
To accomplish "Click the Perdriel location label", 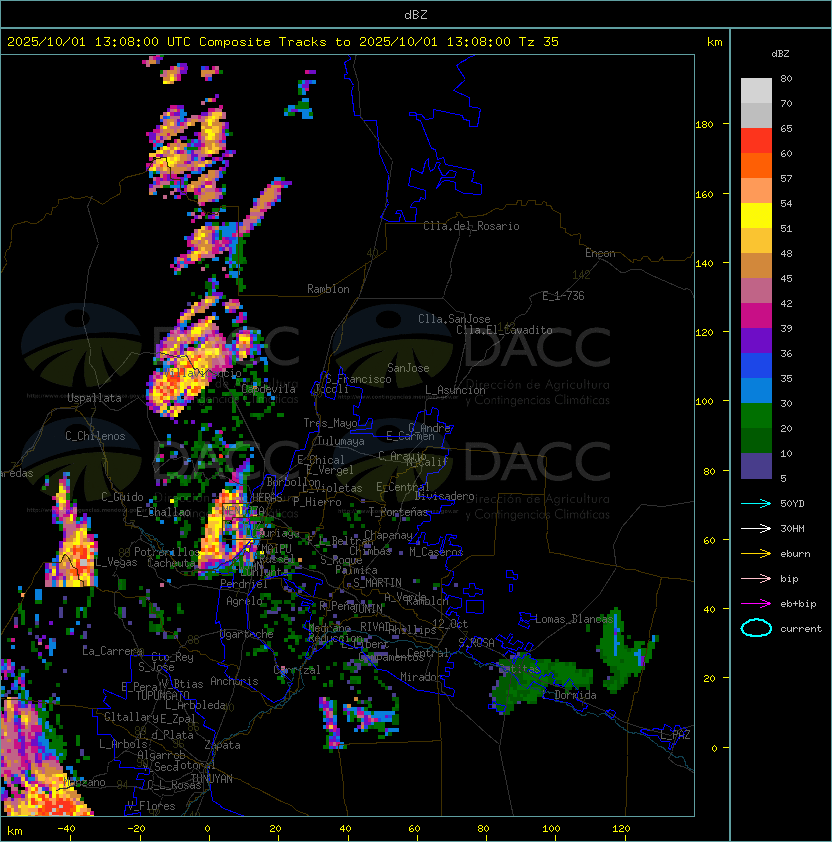I will pos(244,584).
